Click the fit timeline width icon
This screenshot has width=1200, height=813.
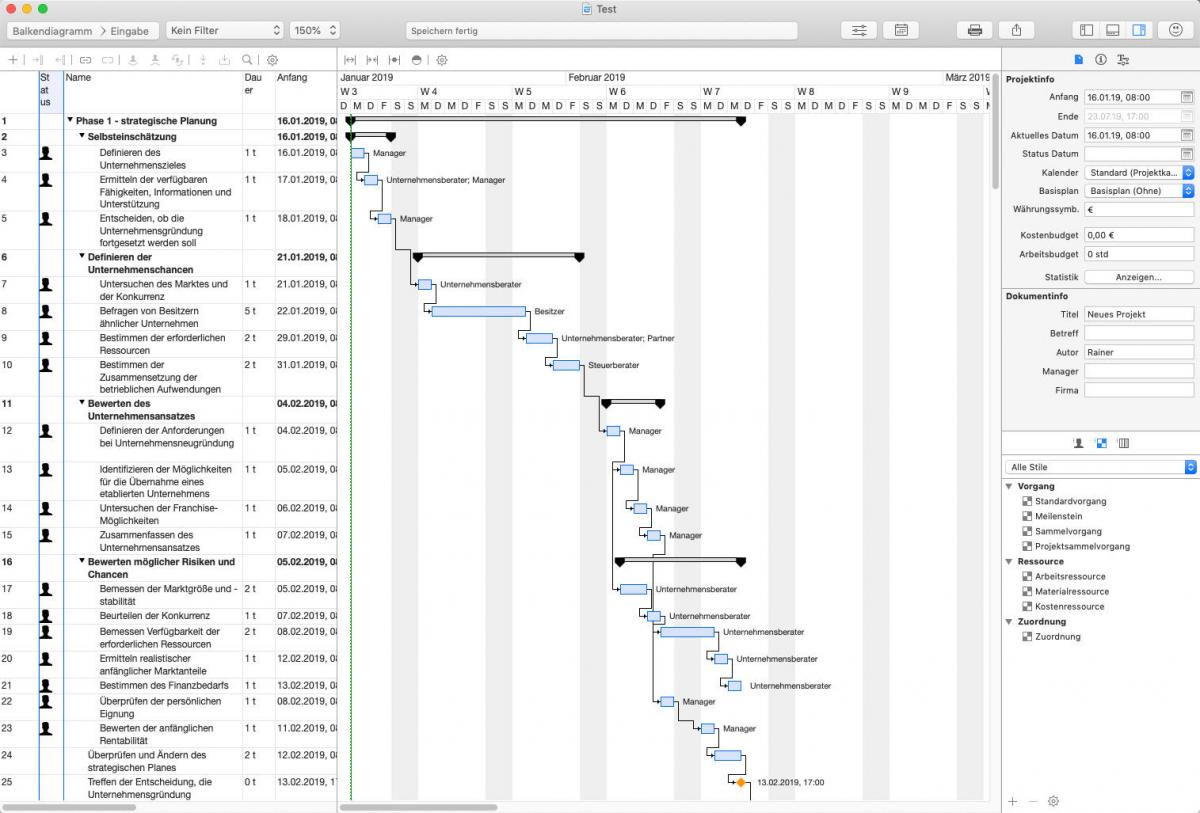pyautogui.click(x=350, y=60)
